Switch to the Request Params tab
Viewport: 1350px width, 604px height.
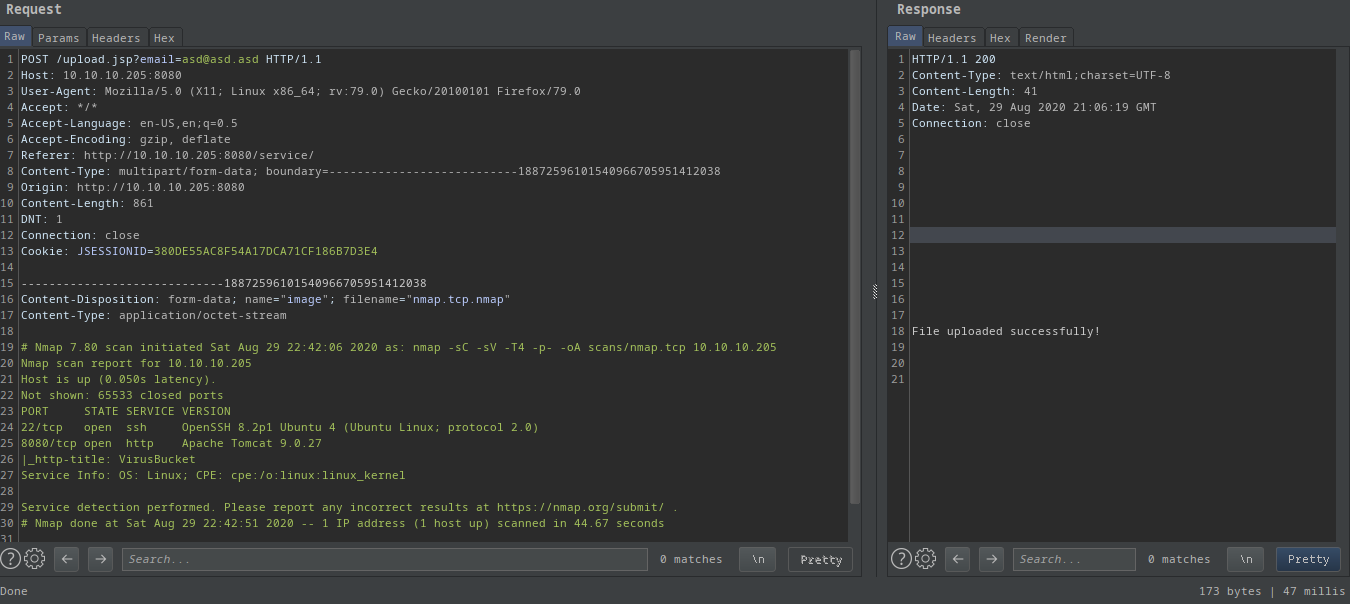(x=59, y=38)
